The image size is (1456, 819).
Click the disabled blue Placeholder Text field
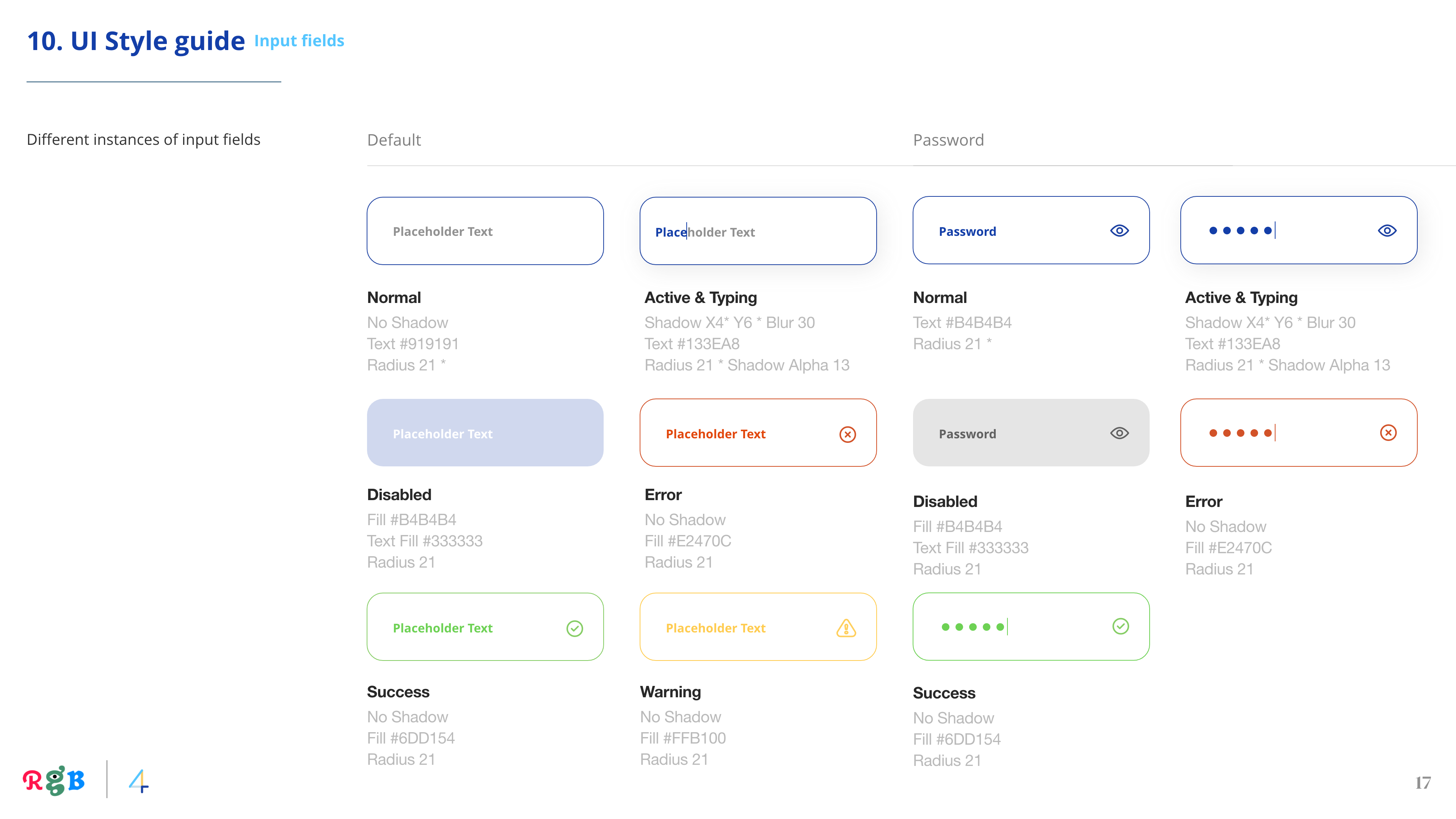(x=485, y=433)
